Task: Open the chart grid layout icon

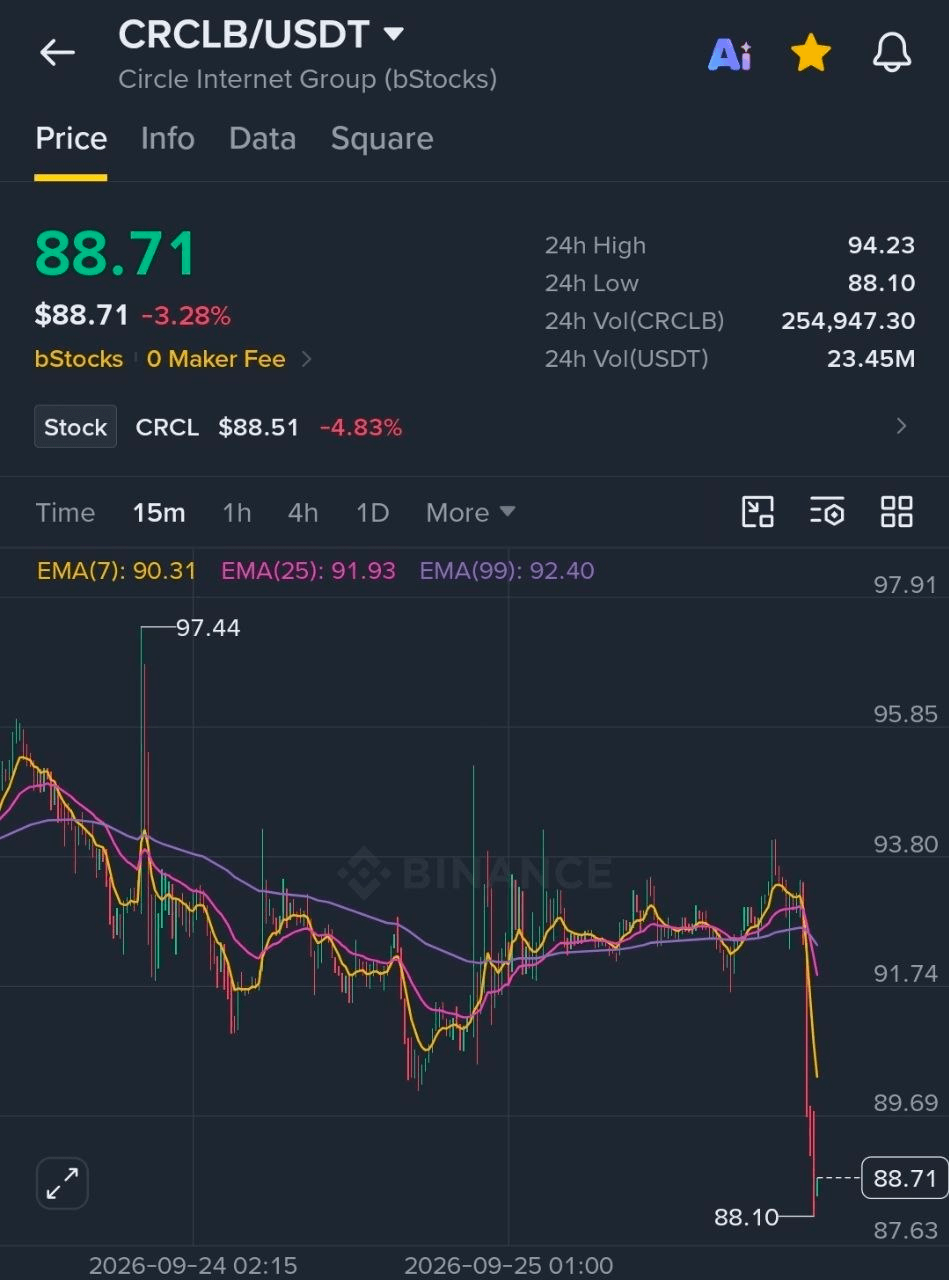Action: [x=896, y=512]
